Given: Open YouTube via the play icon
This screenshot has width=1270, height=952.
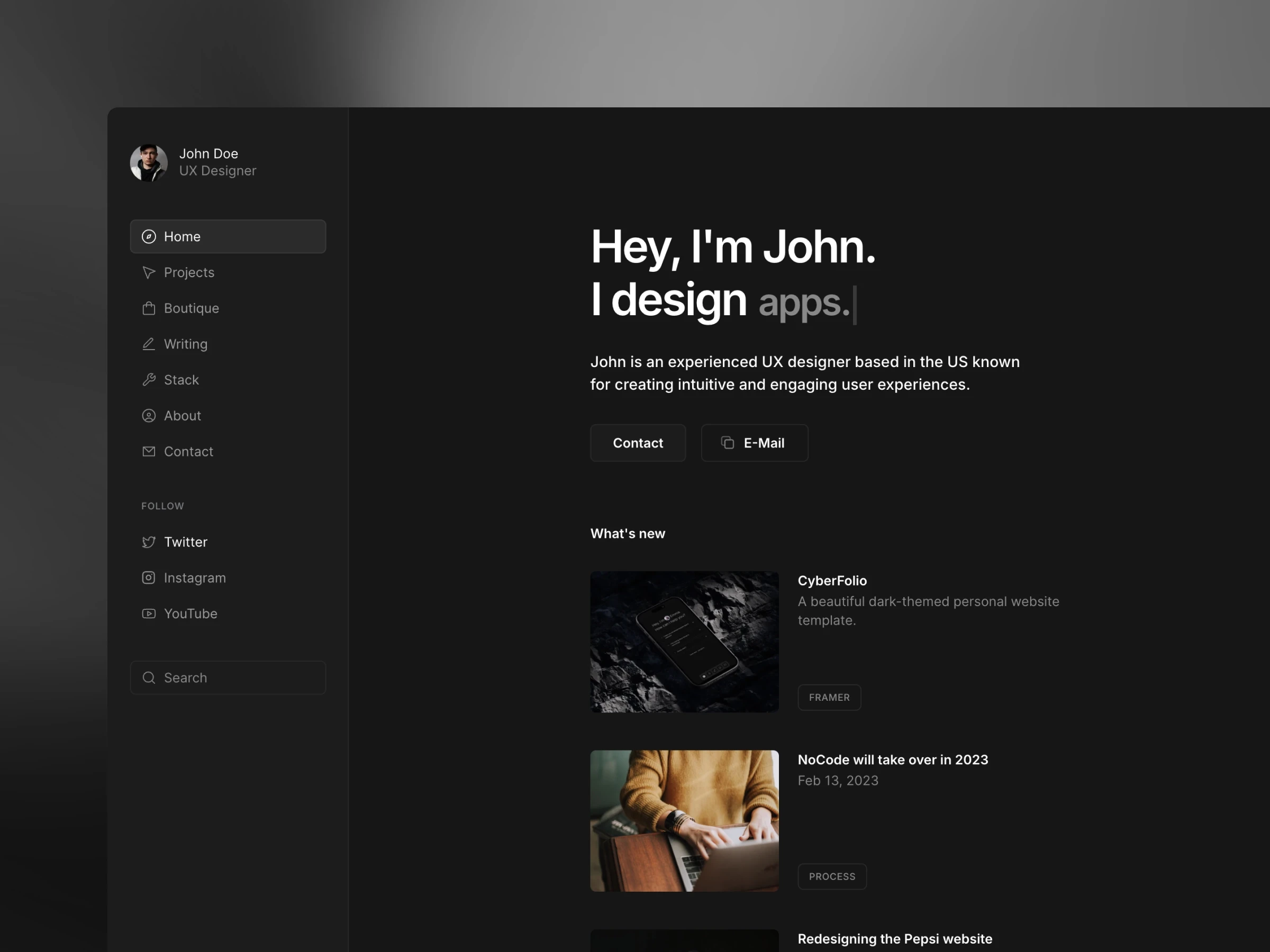Looking at the screenshot, I should (x=149, y=614).
